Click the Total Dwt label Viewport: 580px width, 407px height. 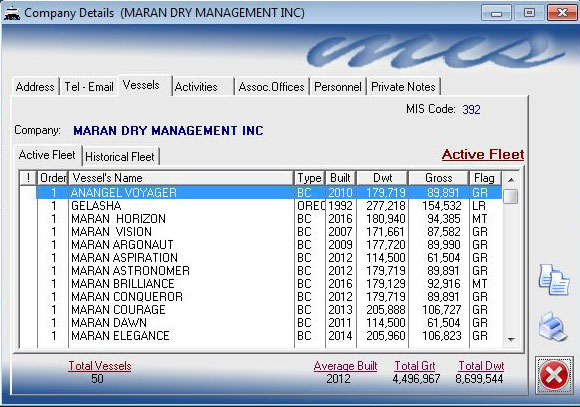pos(481,366)
